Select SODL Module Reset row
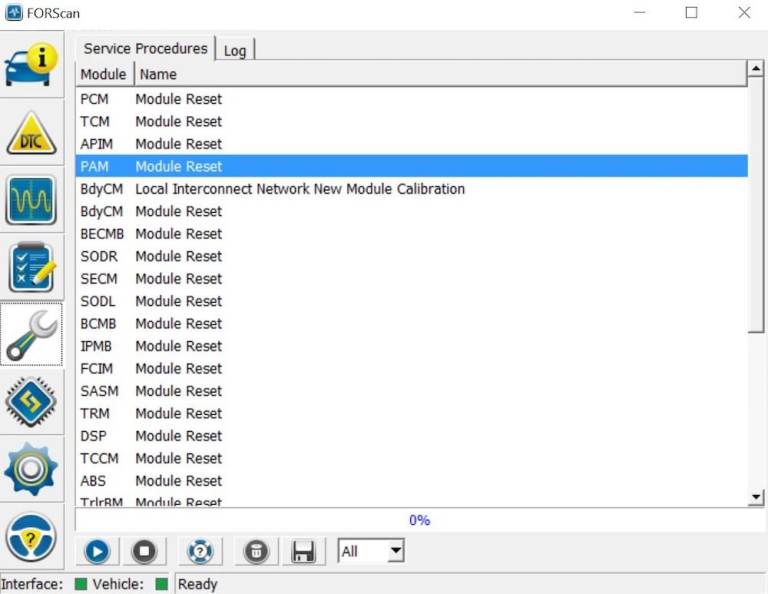768x594 pixels. 411,301
